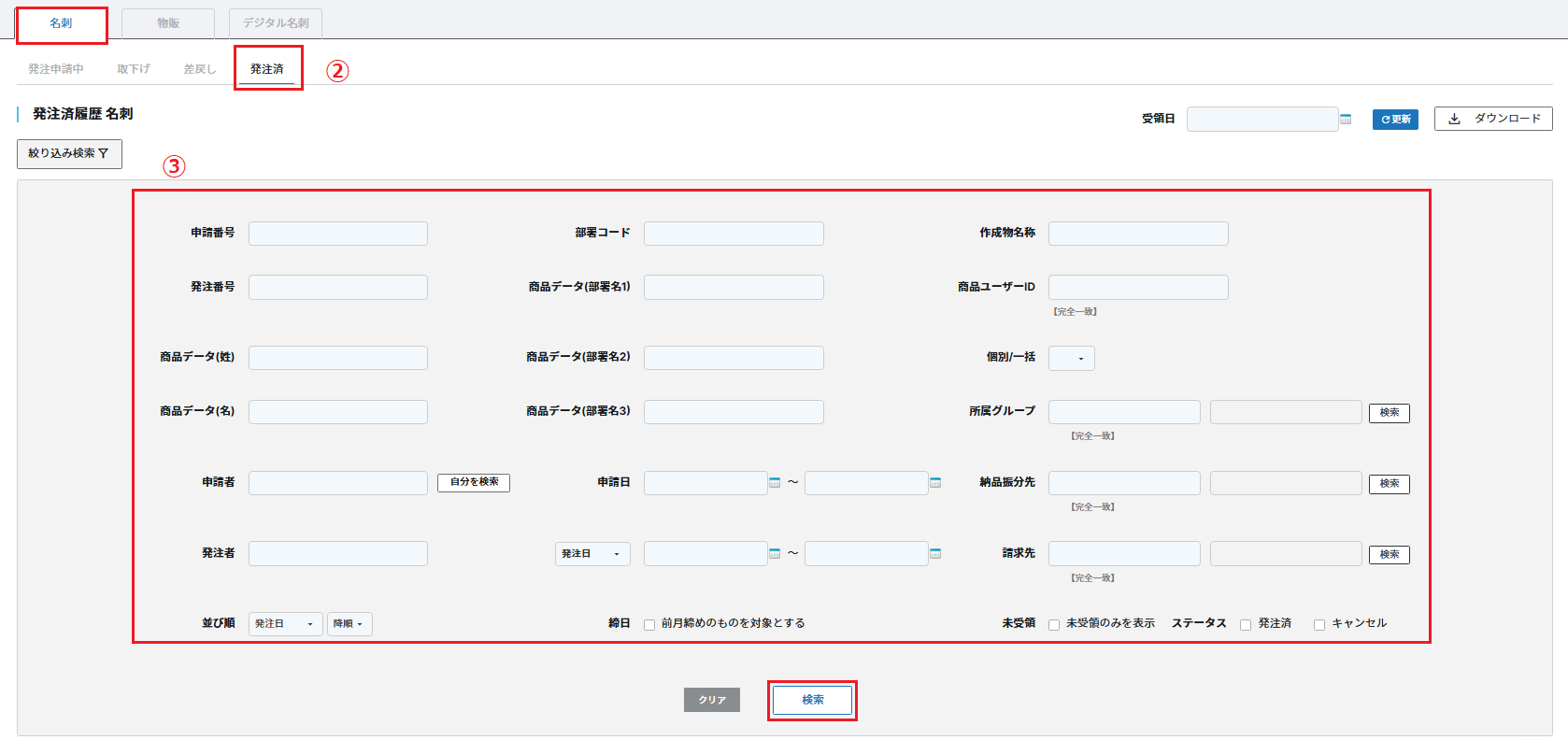Screen dimensions: 1568x740
Task: Click 検索 next to 請求先
Action: click(x=1390, y=555)
